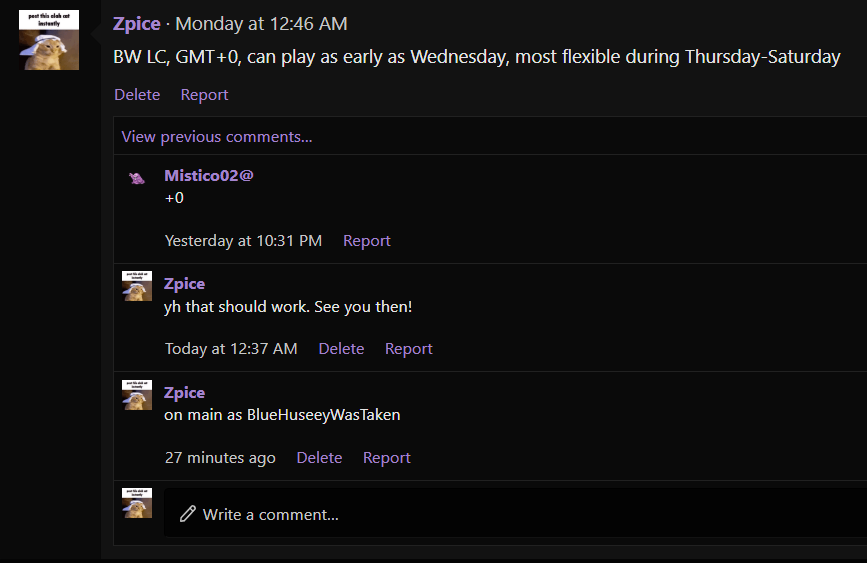This screenshot has height=563, width=867.
Task: Delete the BlueHuseeyWasTaken comment
Action: point(319,458)
